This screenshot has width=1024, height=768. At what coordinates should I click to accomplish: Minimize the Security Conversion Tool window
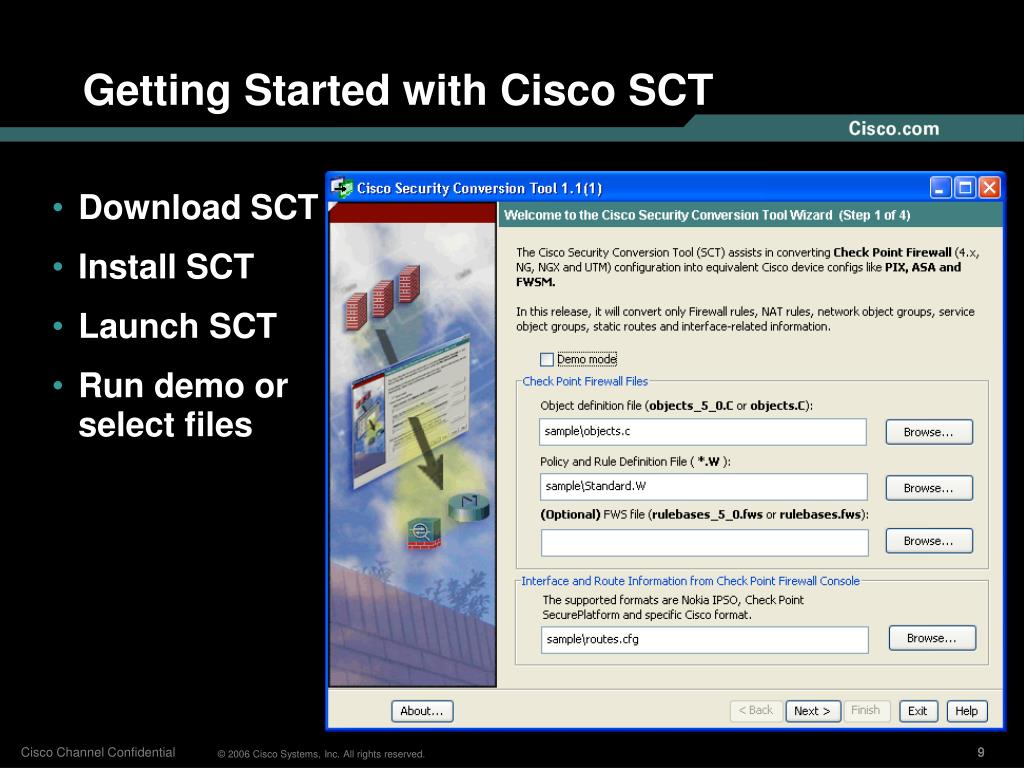pos(940,188)
